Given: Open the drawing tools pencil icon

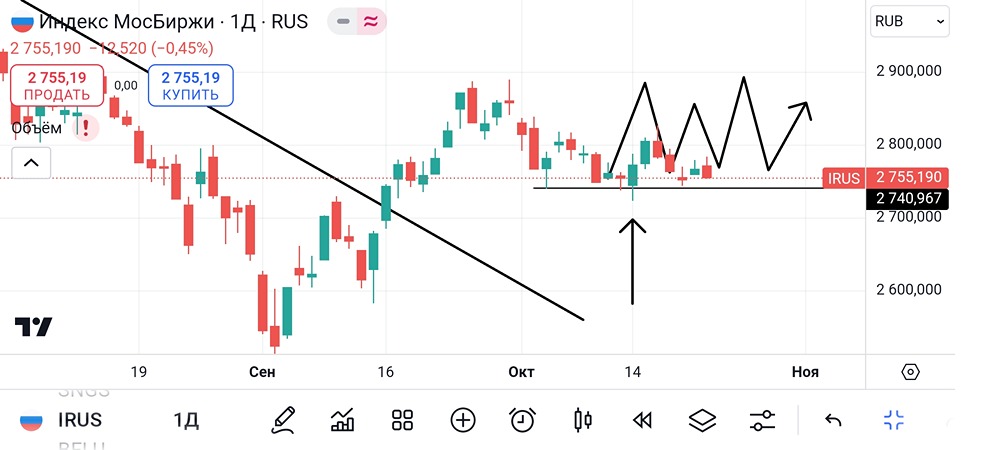Looking at the screenshot, I should tap(283, 420).
